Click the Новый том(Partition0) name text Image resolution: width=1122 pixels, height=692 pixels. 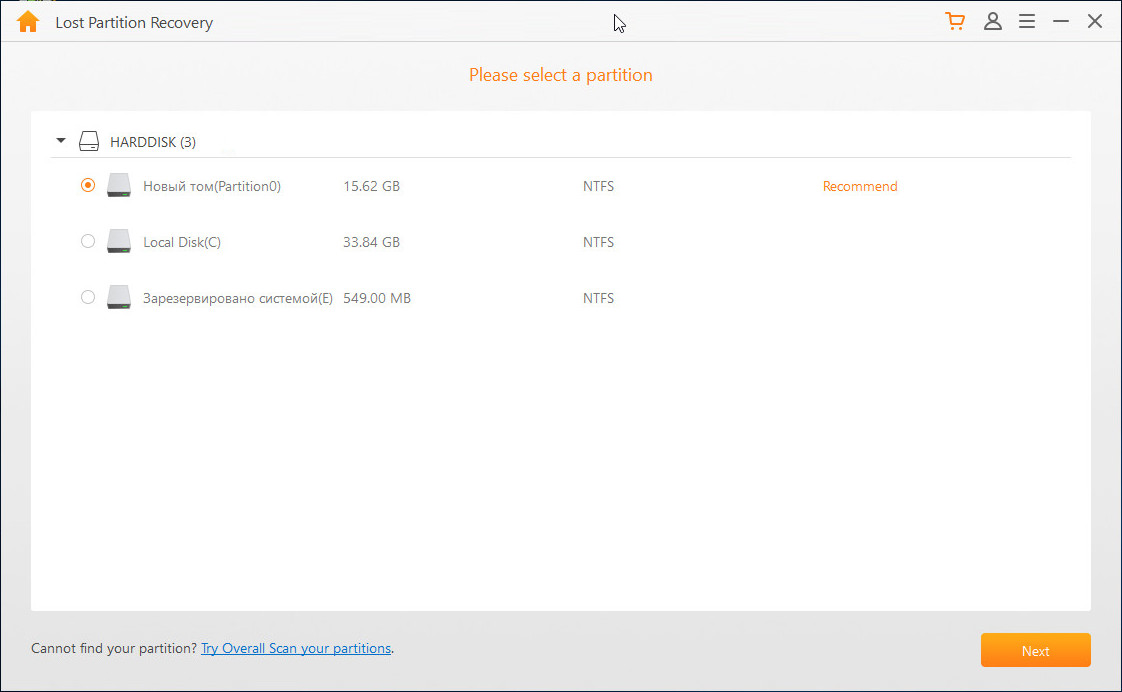212,186
